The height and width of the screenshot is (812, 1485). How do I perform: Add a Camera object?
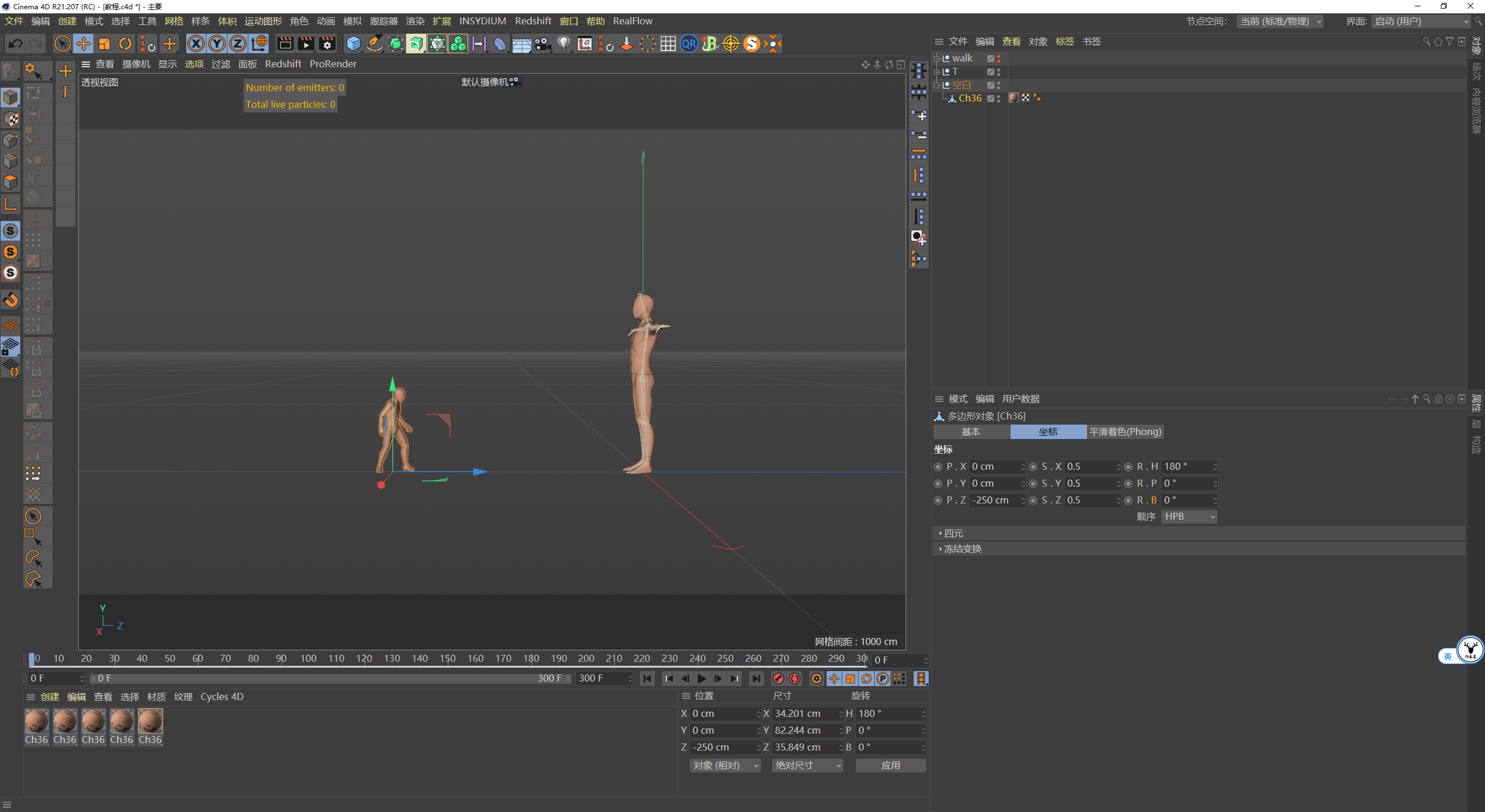542,44
